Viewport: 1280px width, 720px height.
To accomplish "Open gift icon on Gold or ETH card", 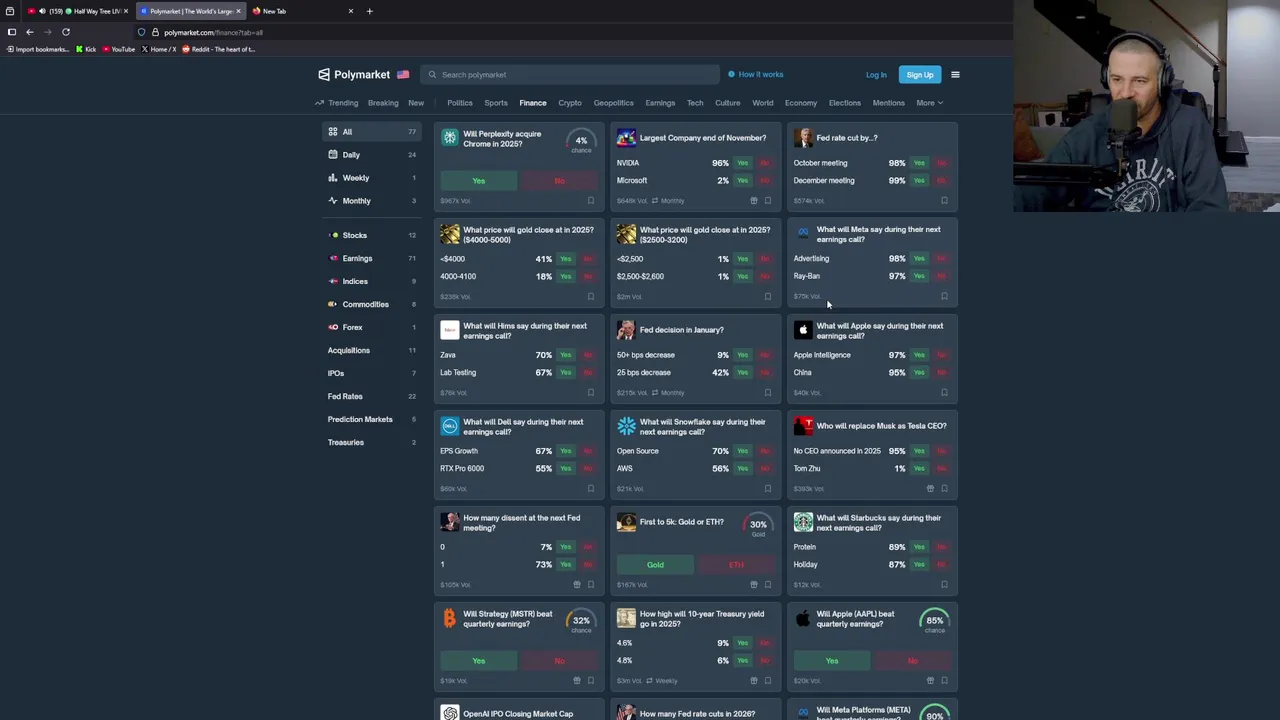I will click(x=754, y=585).
